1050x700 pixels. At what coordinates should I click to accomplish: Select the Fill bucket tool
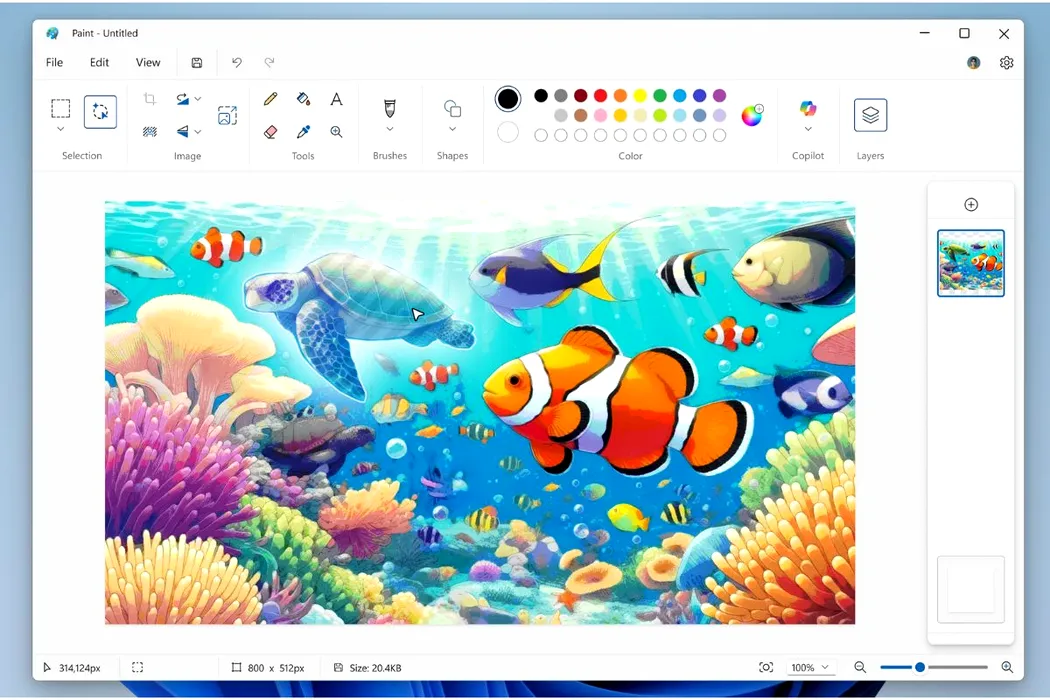click(x=303, y=99)
